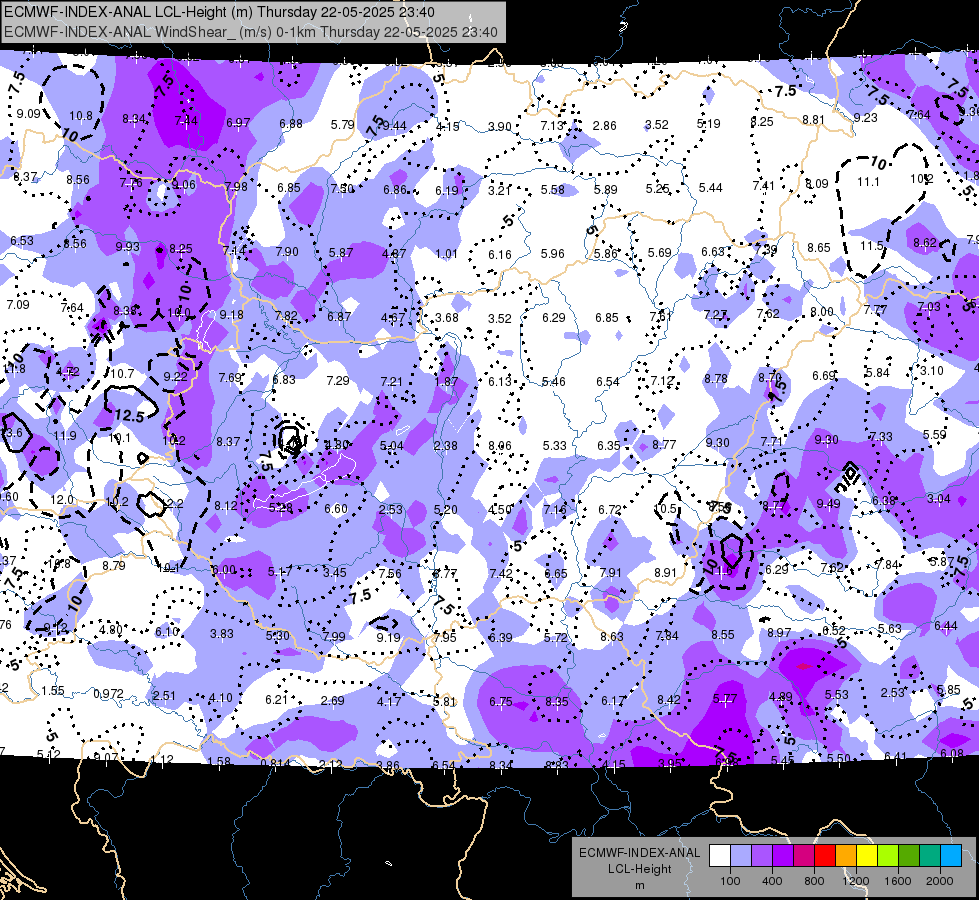The width and height of the screenshot is (979, 900).
Task: Click the wind shear value '1.01'
Action: 446,254
